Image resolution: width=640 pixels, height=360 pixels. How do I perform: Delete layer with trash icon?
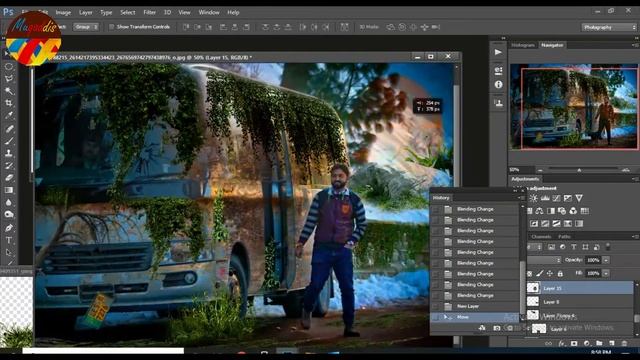tap(624, 344)
